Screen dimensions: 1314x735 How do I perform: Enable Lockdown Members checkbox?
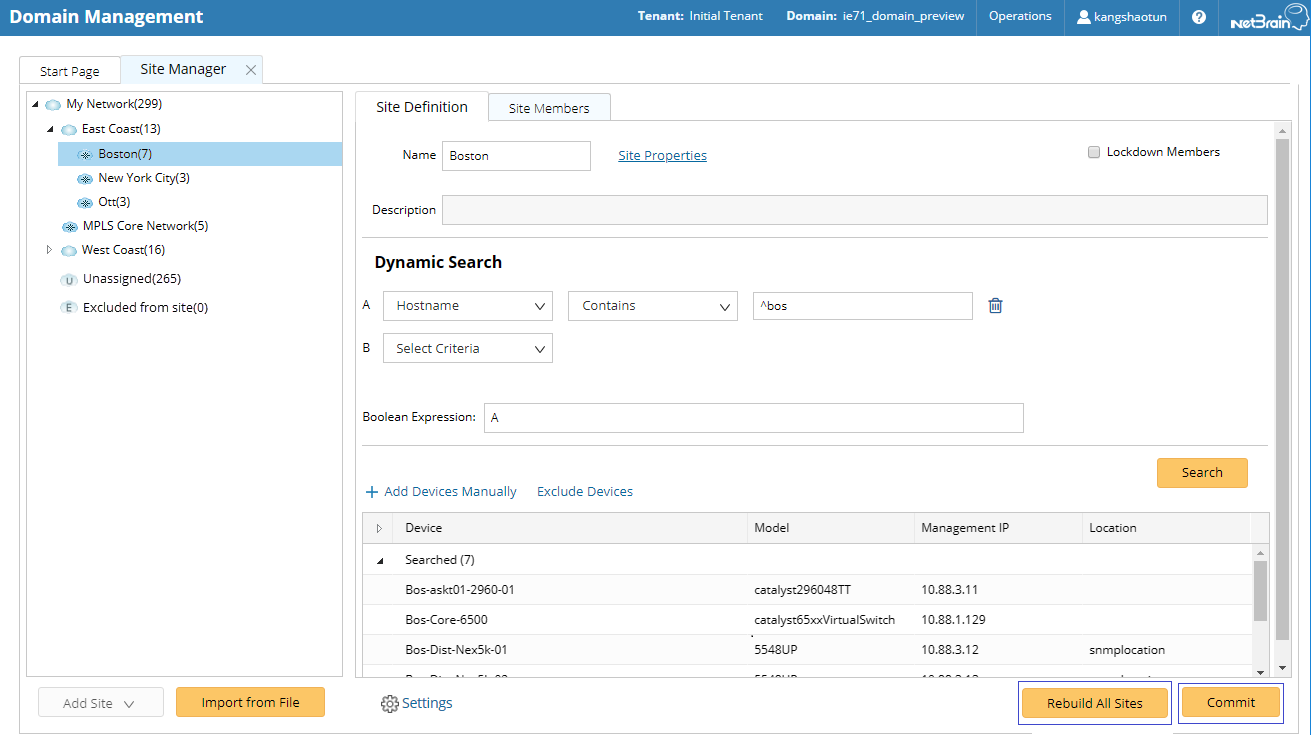click(1094, 152)
